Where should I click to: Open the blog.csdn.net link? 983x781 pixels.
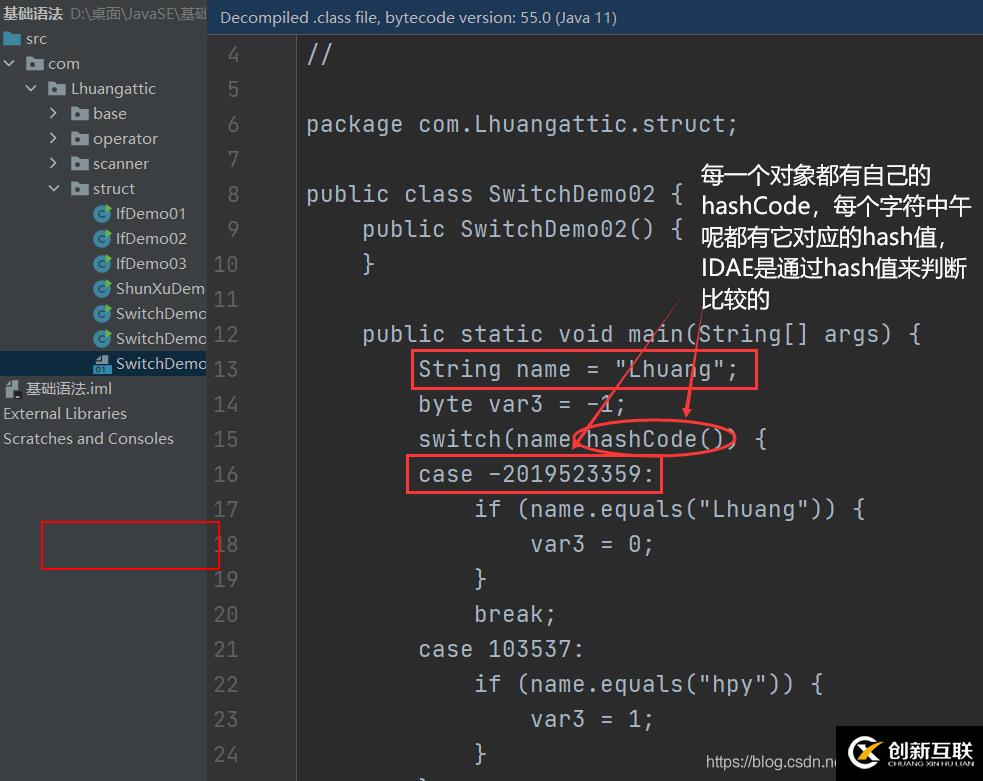[x=770, y=761]
